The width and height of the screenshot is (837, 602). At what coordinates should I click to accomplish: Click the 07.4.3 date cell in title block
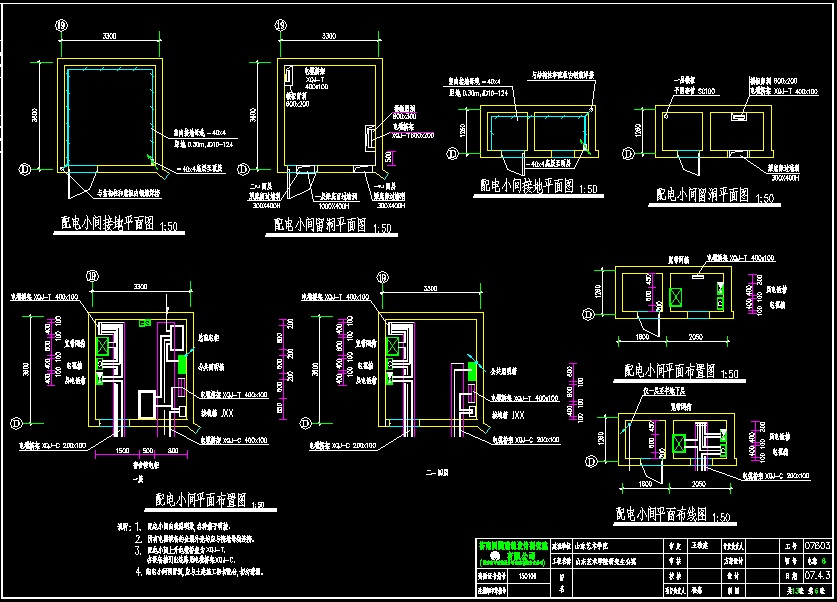(x=818, y=576)
